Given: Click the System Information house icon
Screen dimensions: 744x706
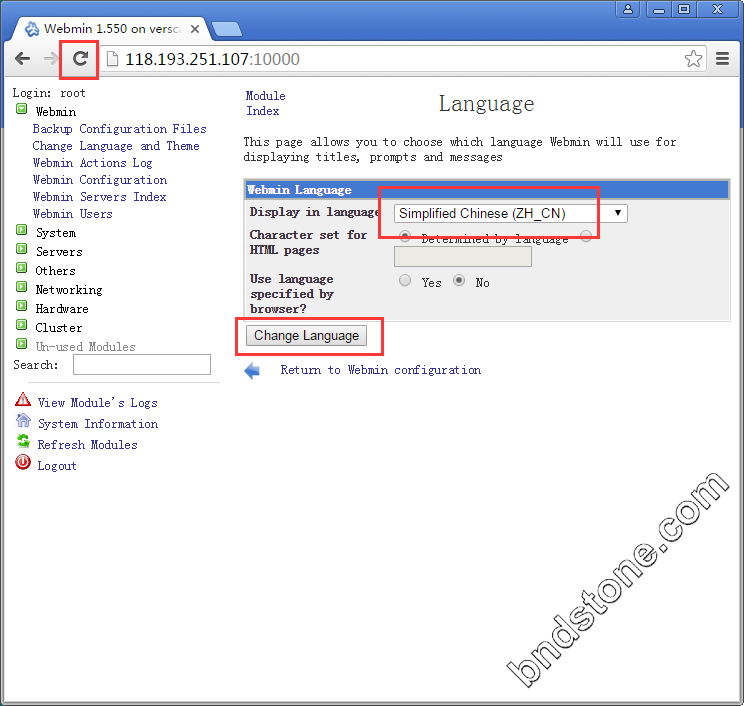Looking at the screenshot, I should [23, 420].
